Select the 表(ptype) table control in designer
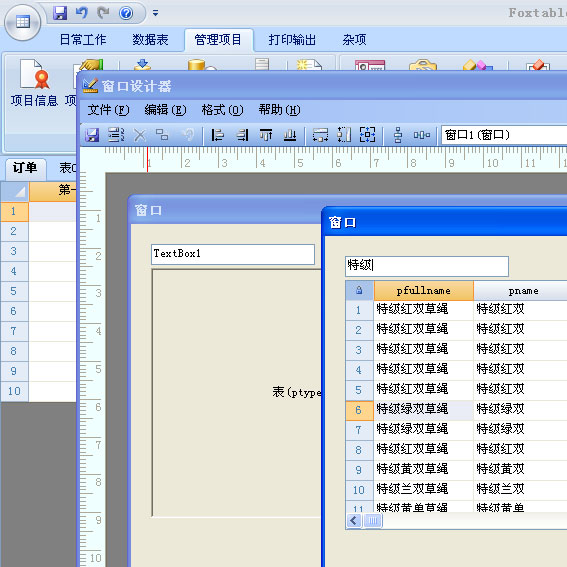The width and height of the screenshot is (567, 567). [x=236, y=393]
